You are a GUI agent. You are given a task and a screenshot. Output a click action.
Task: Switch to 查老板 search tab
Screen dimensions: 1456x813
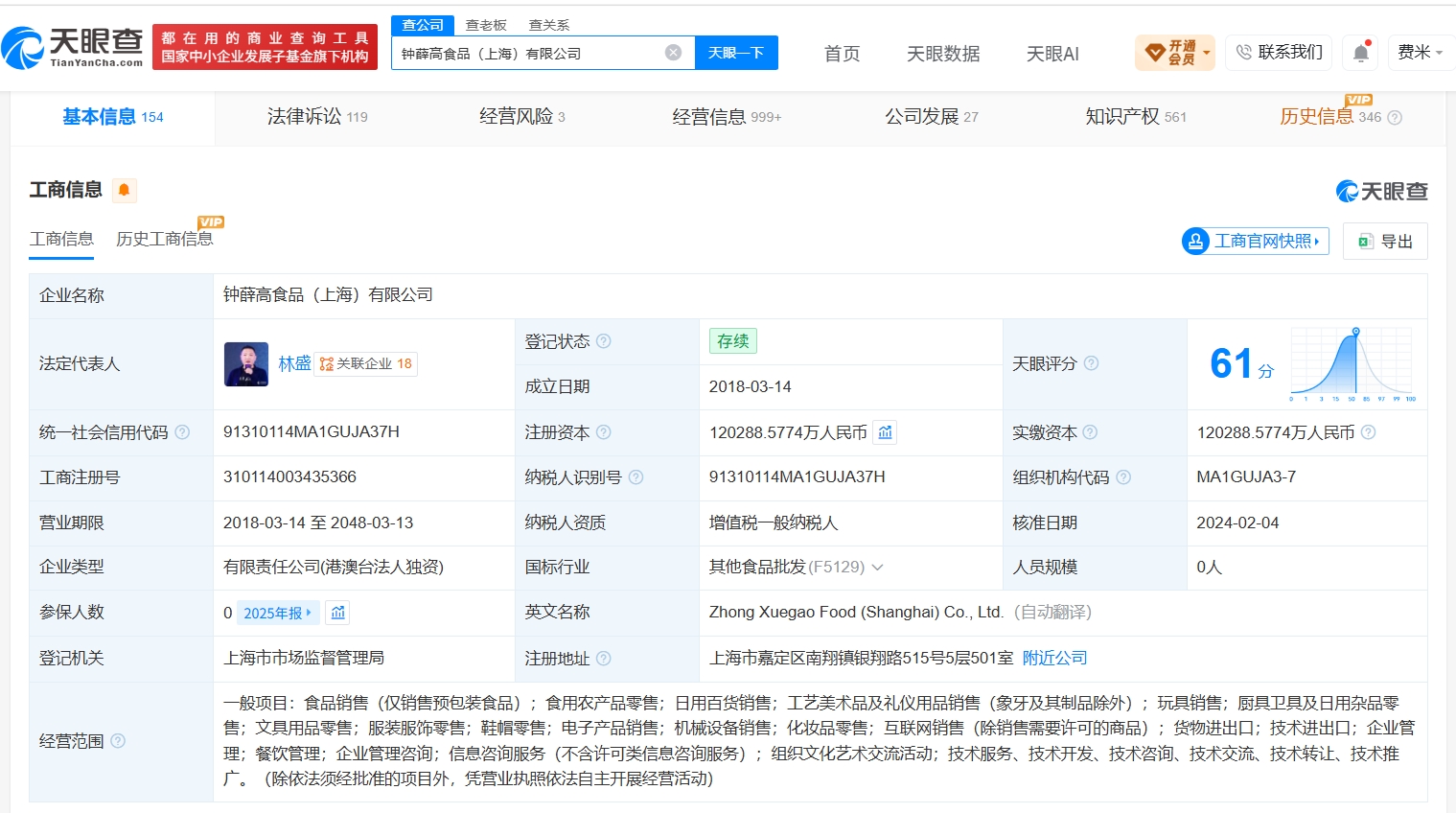tap(486, 25)
